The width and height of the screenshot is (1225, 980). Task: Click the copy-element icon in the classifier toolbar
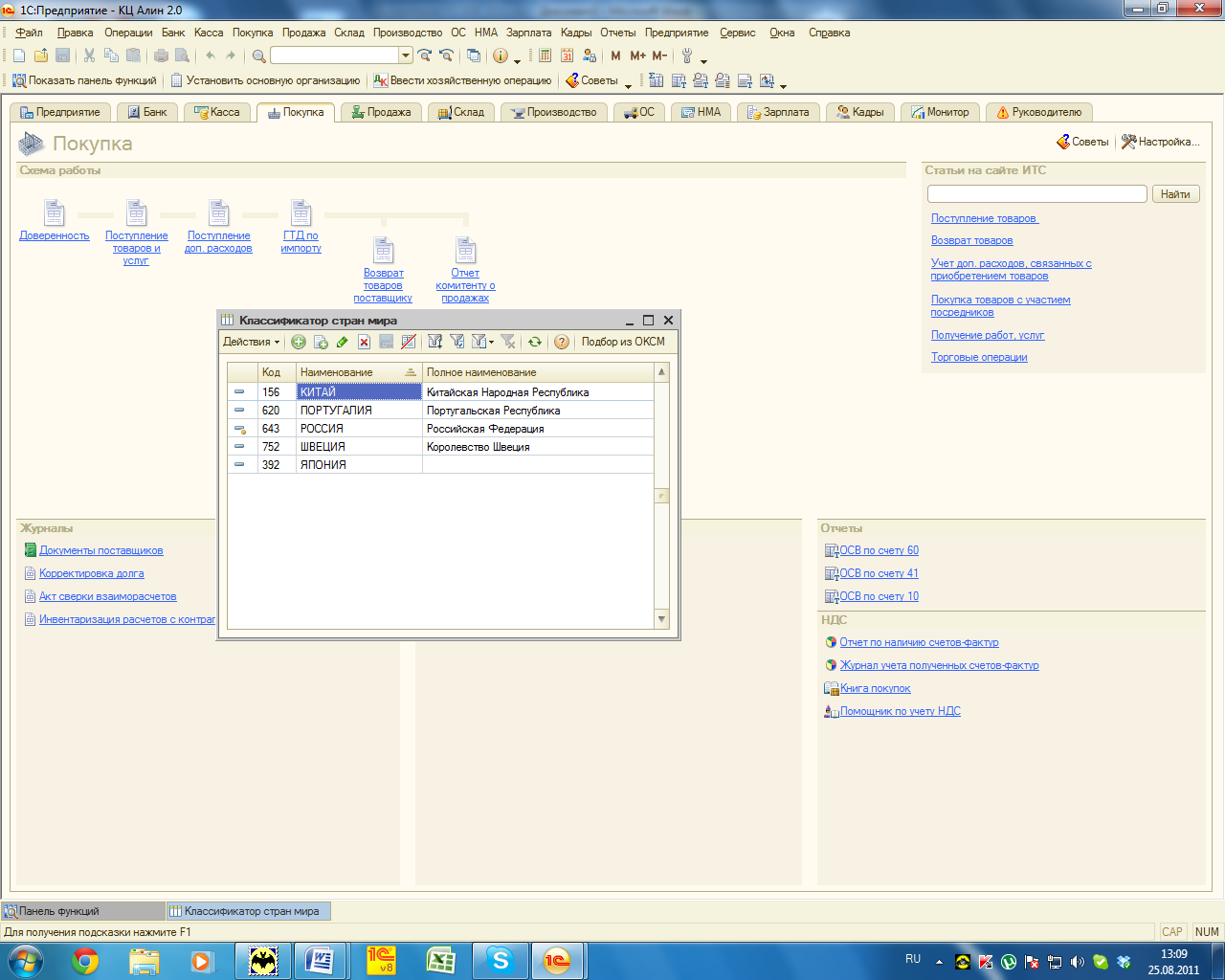click(321, 342)
